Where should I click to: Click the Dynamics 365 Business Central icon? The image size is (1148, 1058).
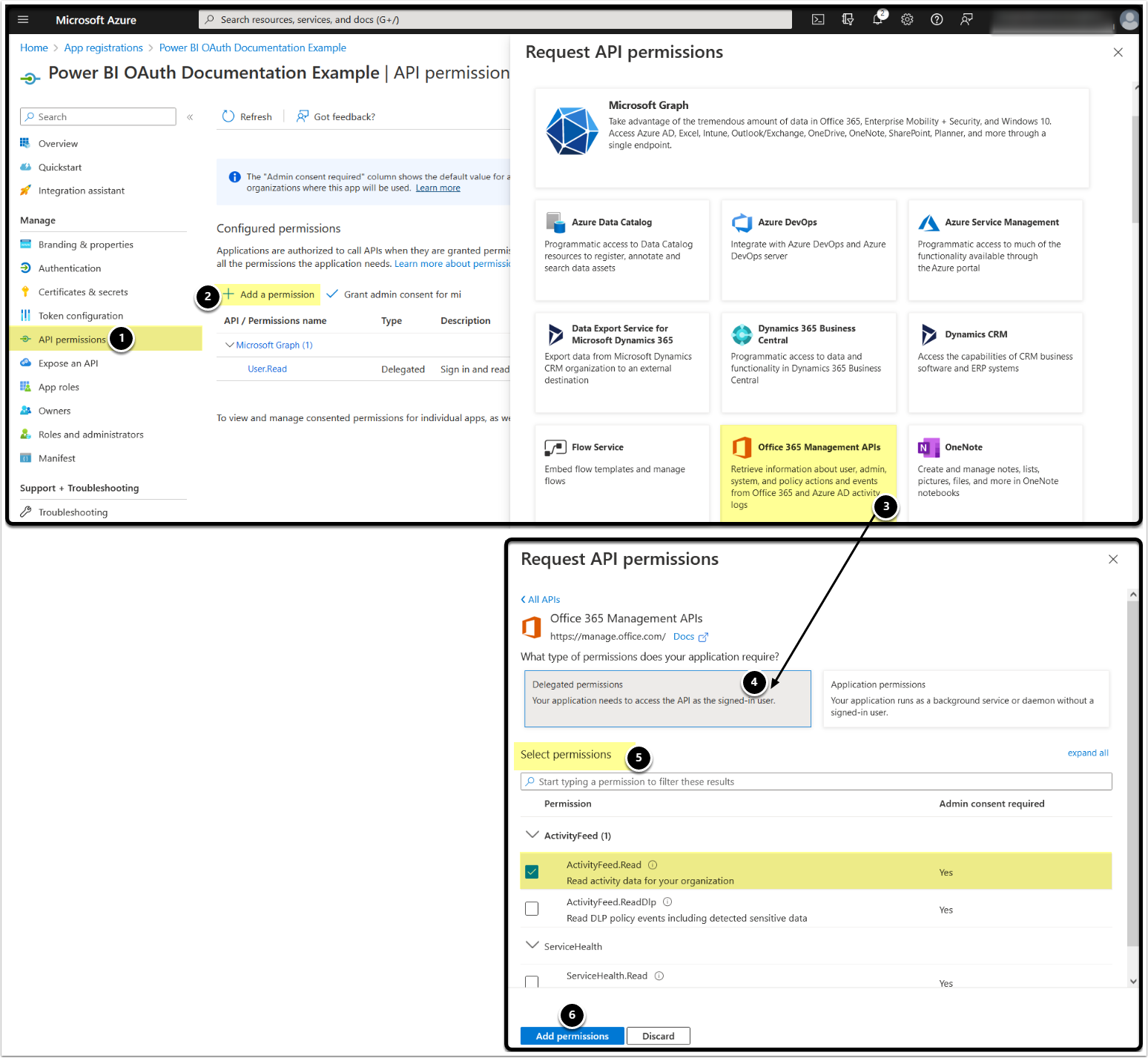pos(742,334)
